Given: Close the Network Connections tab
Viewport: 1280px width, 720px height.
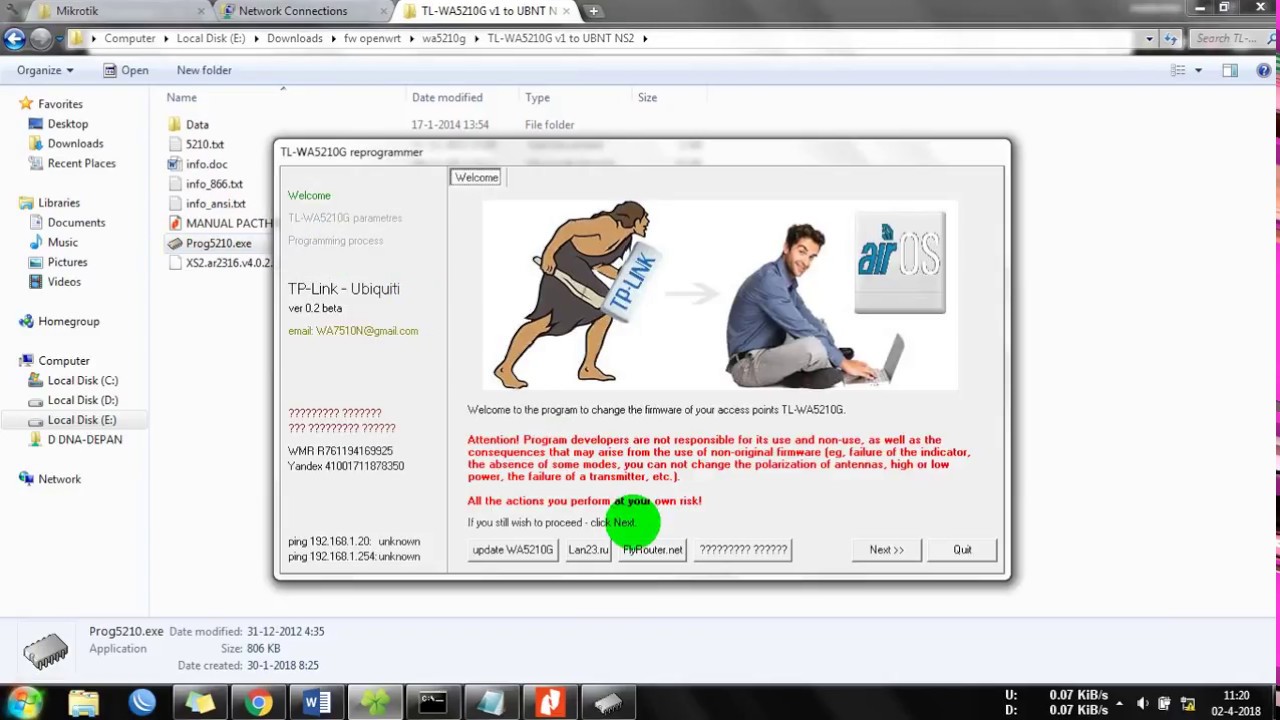Looking at the screenshot, I should click(x=382, y=11).
